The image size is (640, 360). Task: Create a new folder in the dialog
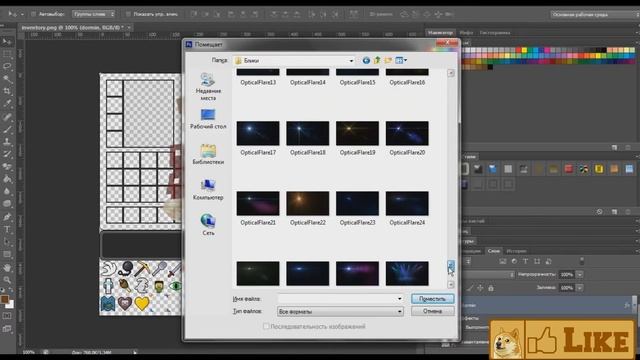point(388,60)
